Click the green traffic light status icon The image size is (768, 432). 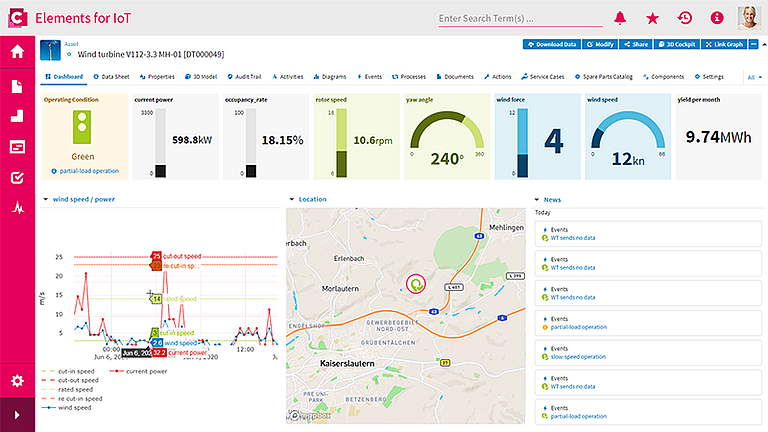point(82,127)
